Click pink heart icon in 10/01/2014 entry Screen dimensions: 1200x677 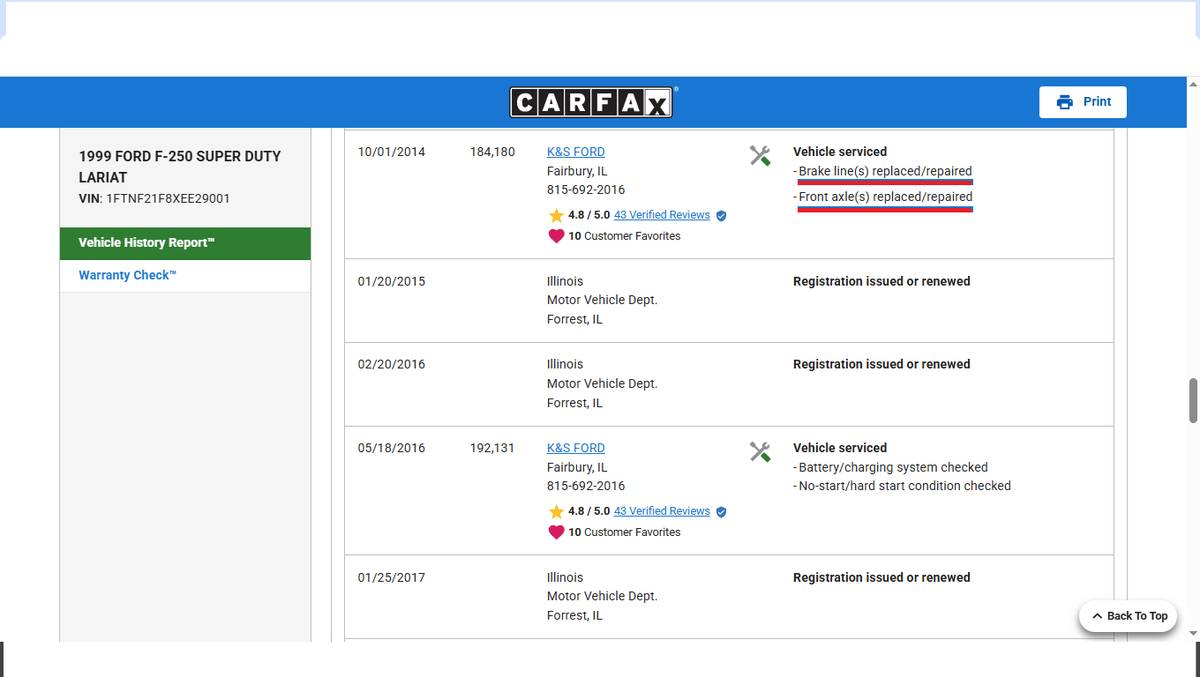click(x=556, y=236)
